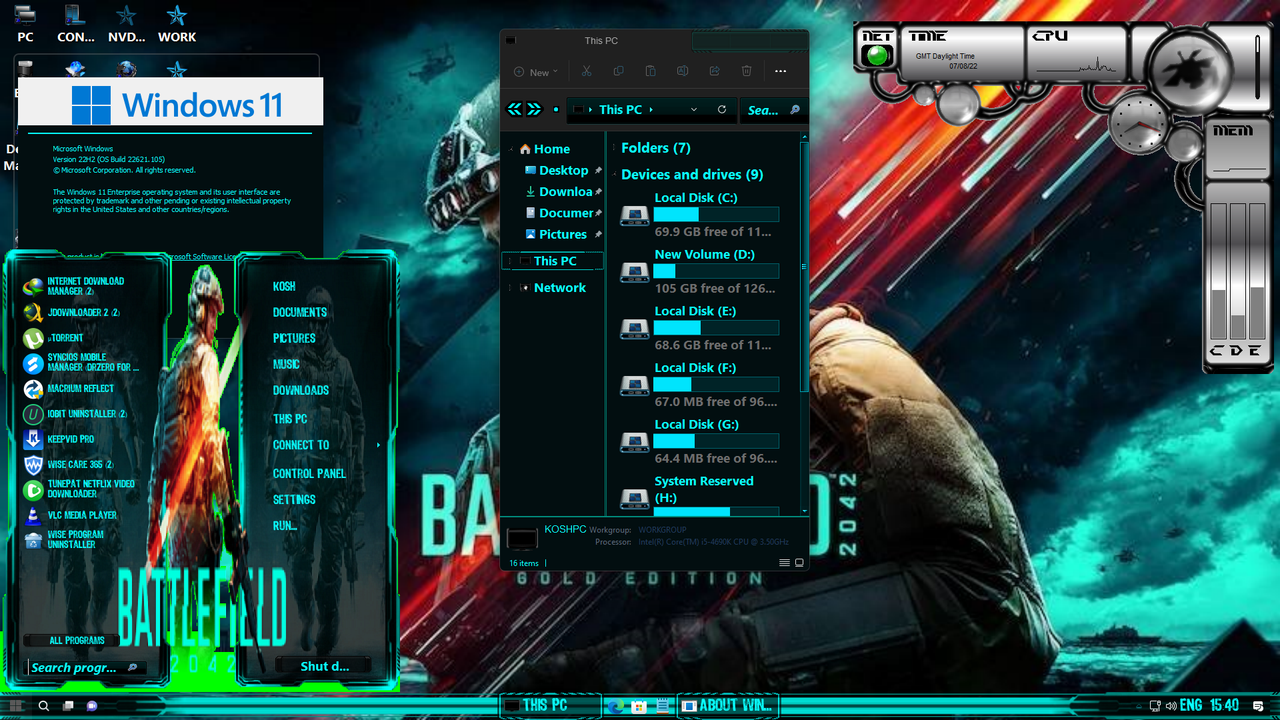This screenshot has height=720, width=1280.
Task: Switch to About Windows taskbar button
Action: point(727,706)
